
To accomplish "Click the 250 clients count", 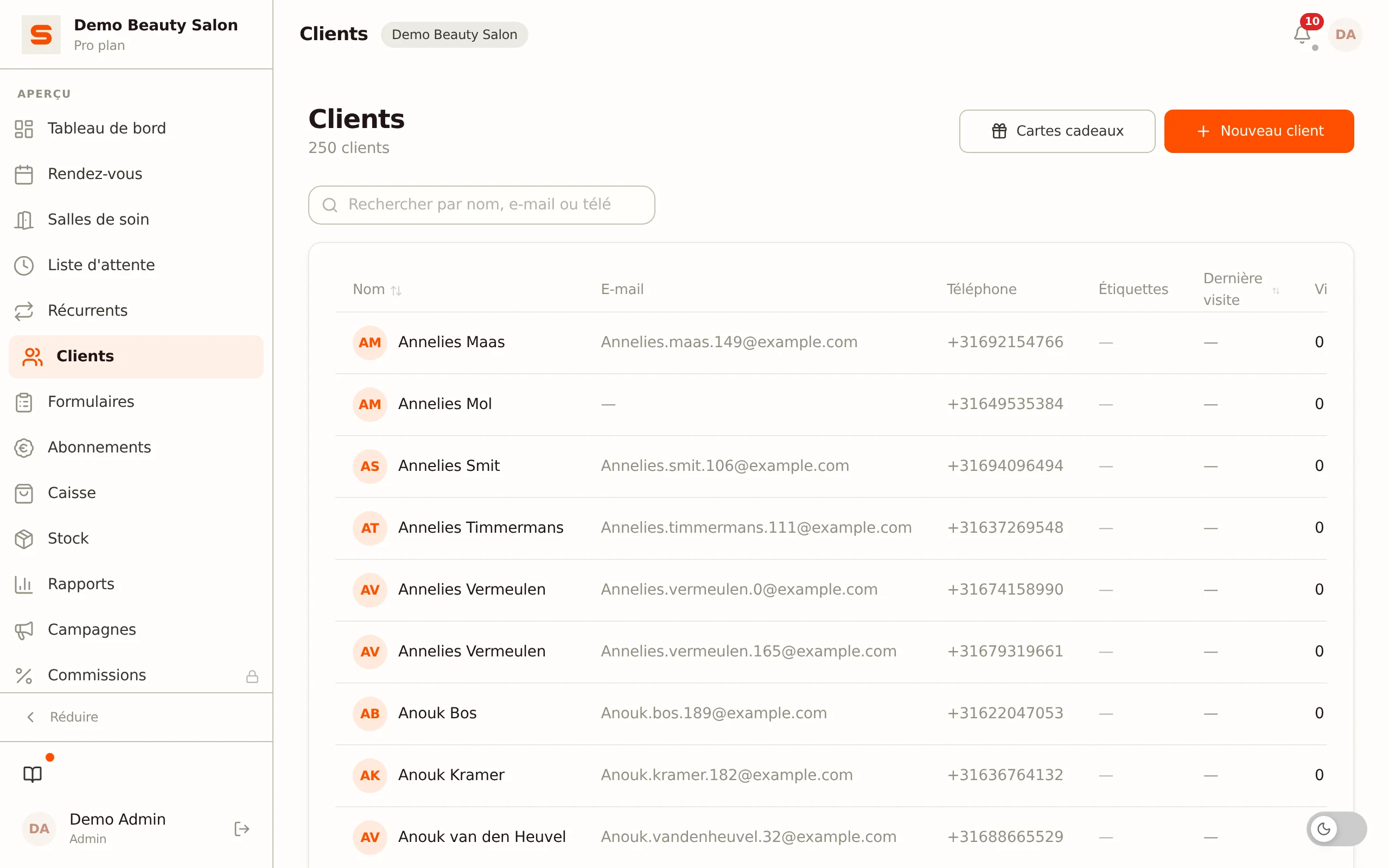I will [348, 148].
